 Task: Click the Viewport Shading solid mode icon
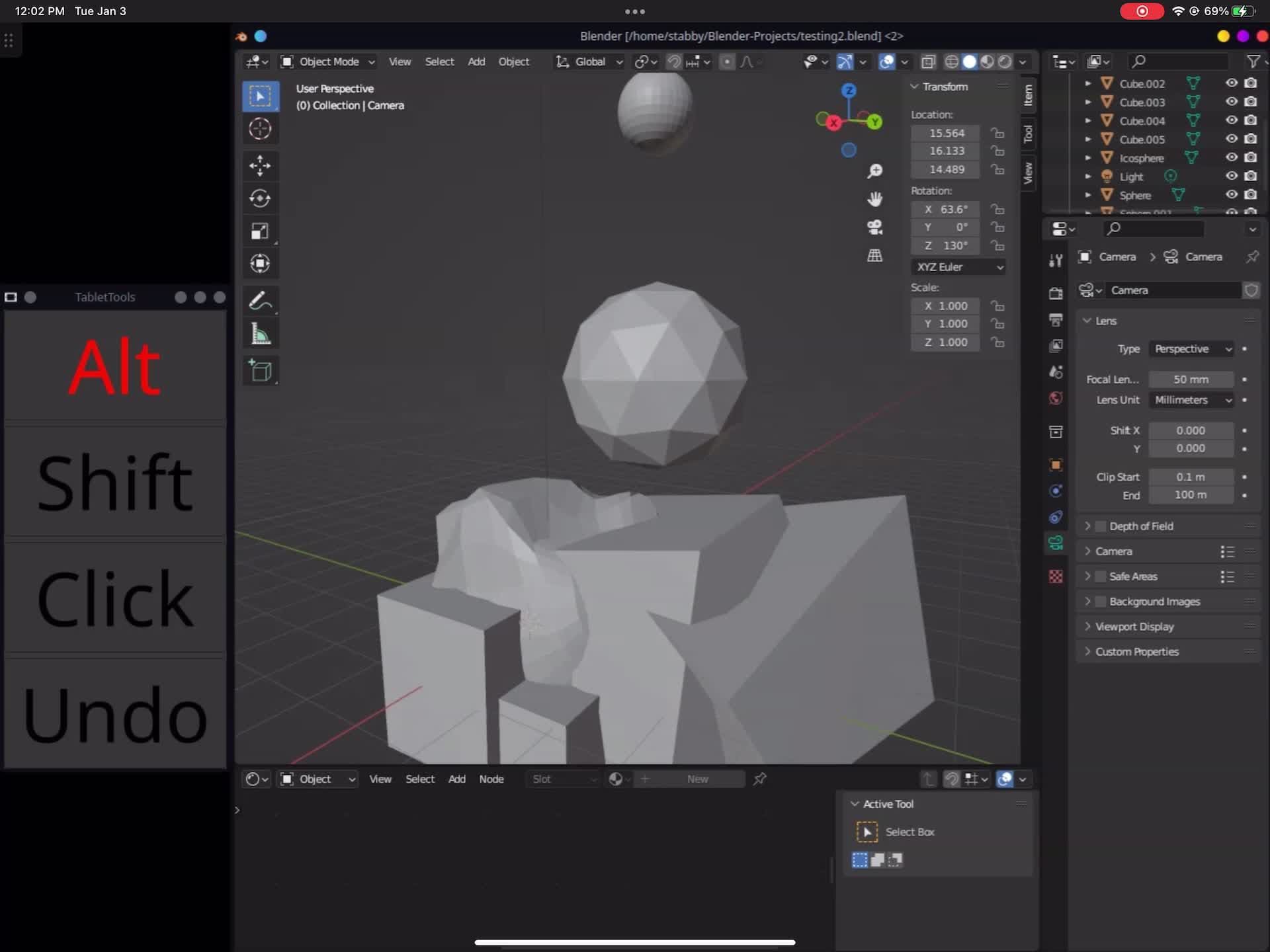[968, 61]
